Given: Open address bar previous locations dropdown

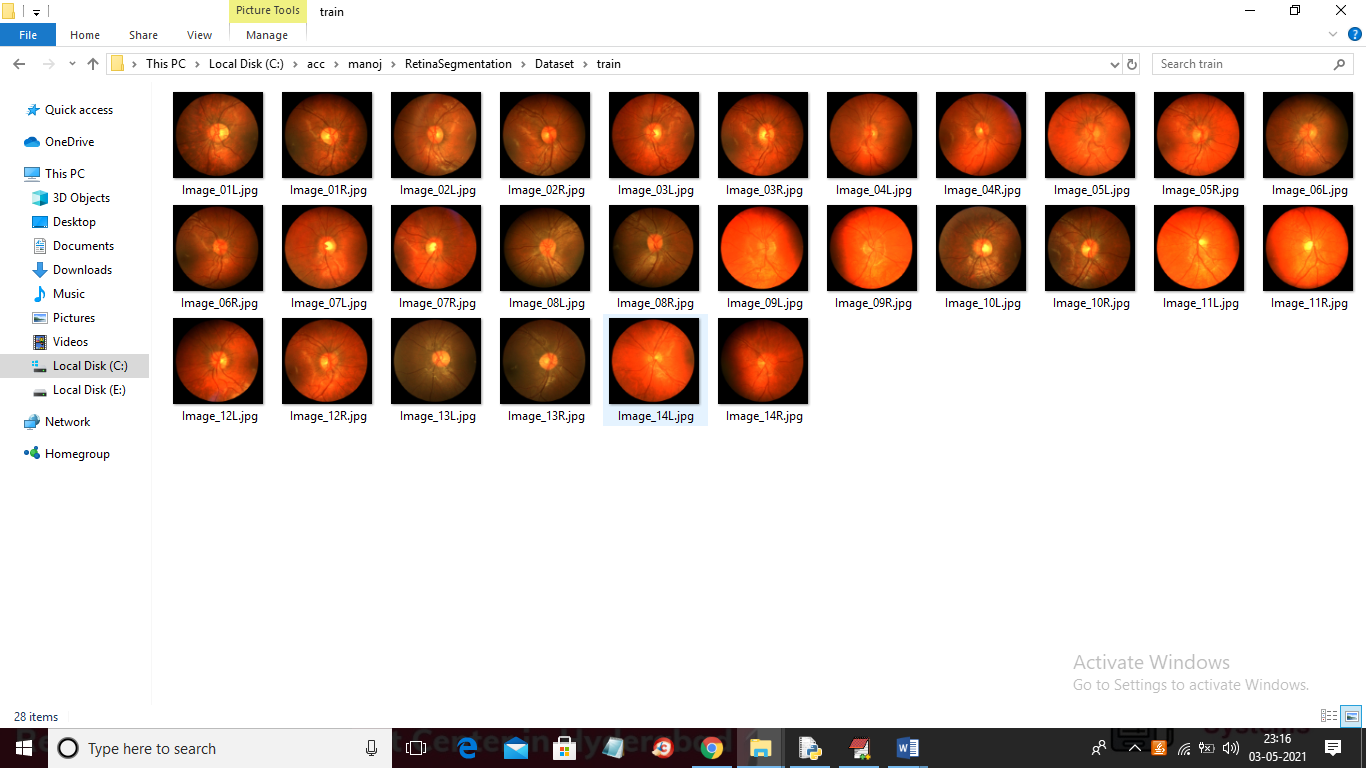Looking at the screenshot, I should [1115, 64].
